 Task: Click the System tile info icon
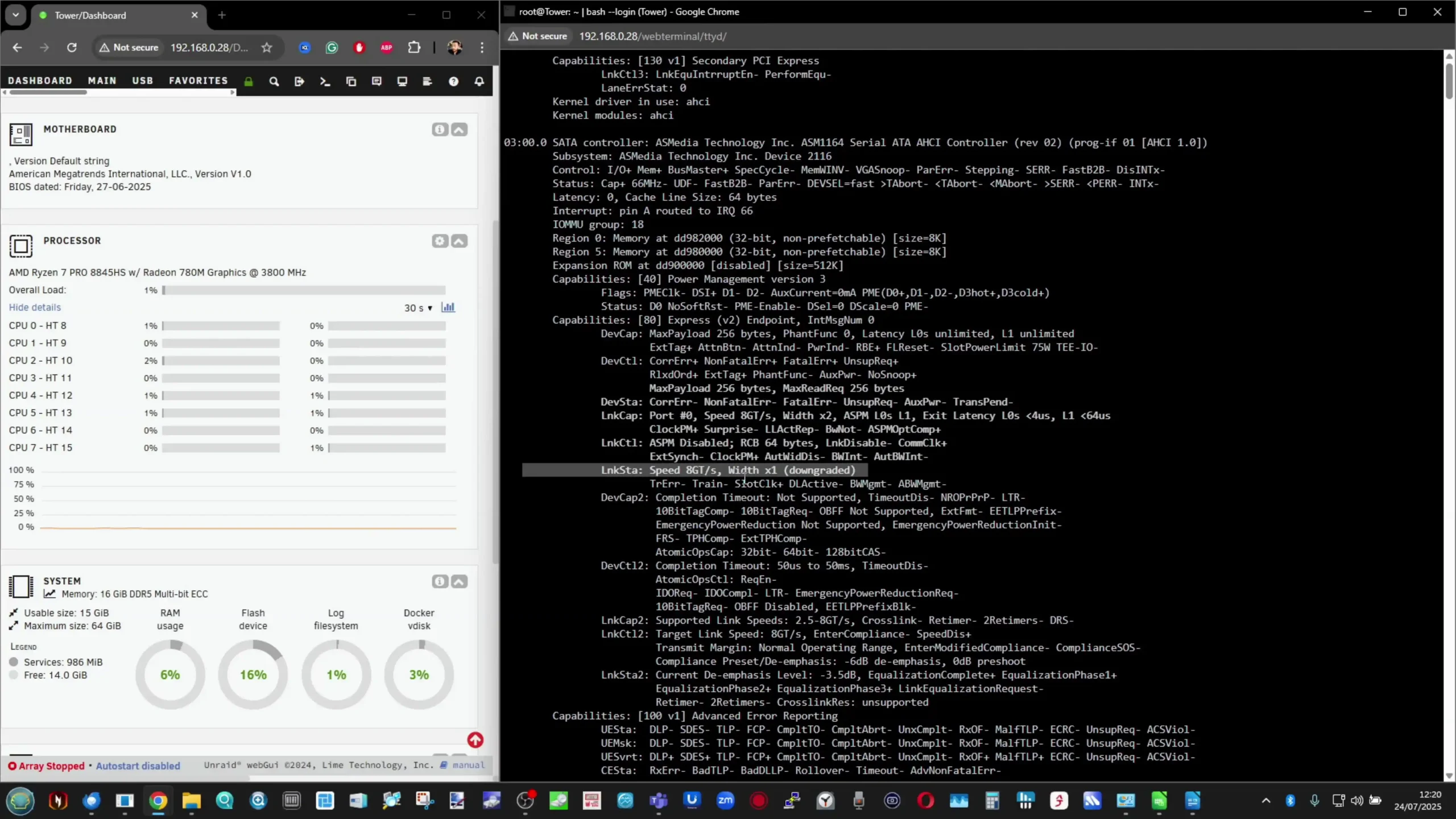440,581
